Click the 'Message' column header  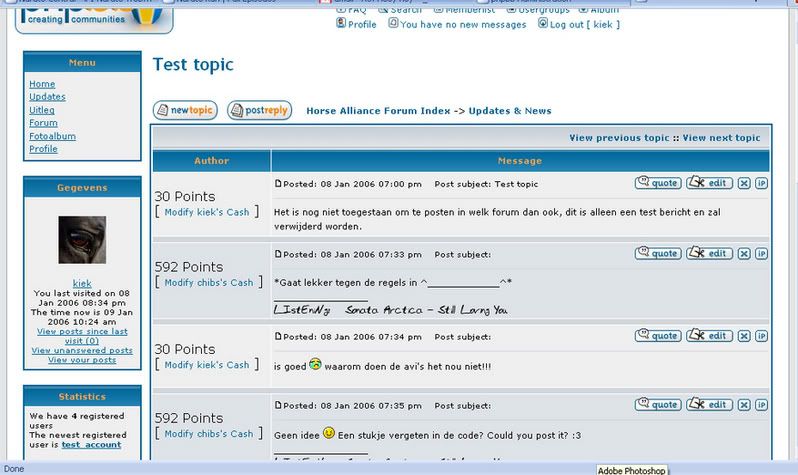point(520,160)
